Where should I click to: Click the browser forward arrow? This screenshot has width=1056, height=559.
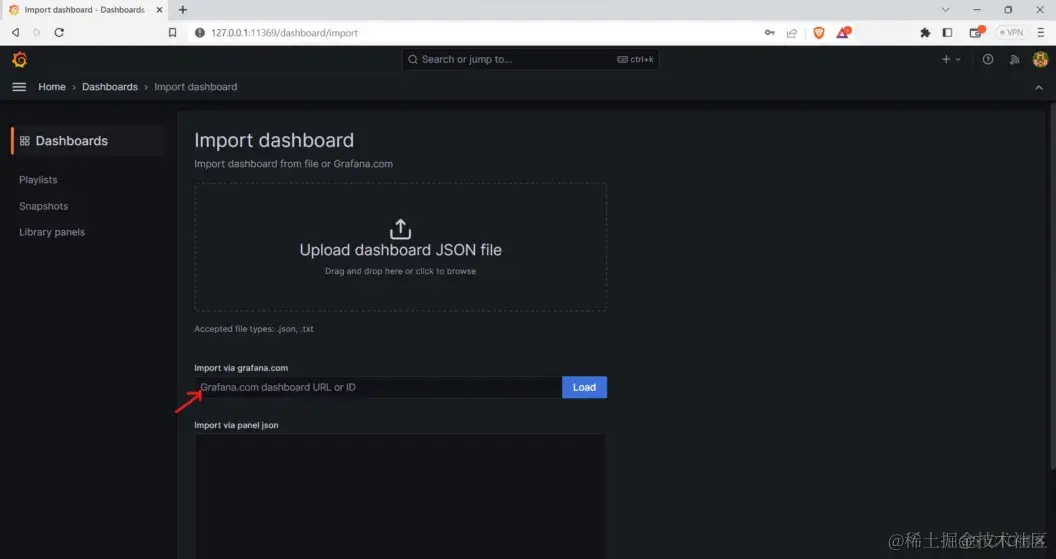tap(36, 32)
